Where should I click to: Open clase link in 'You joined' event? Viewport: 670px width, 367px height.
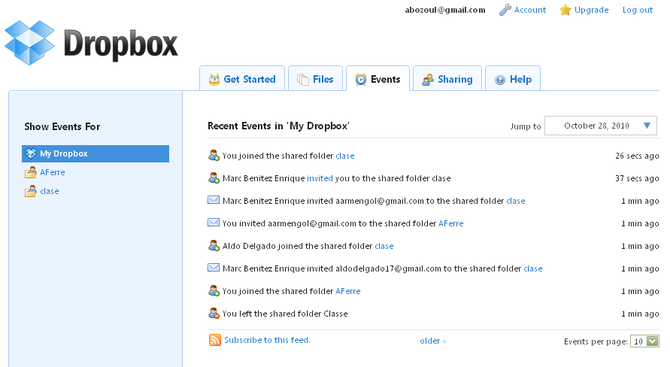tap(345, 156)
